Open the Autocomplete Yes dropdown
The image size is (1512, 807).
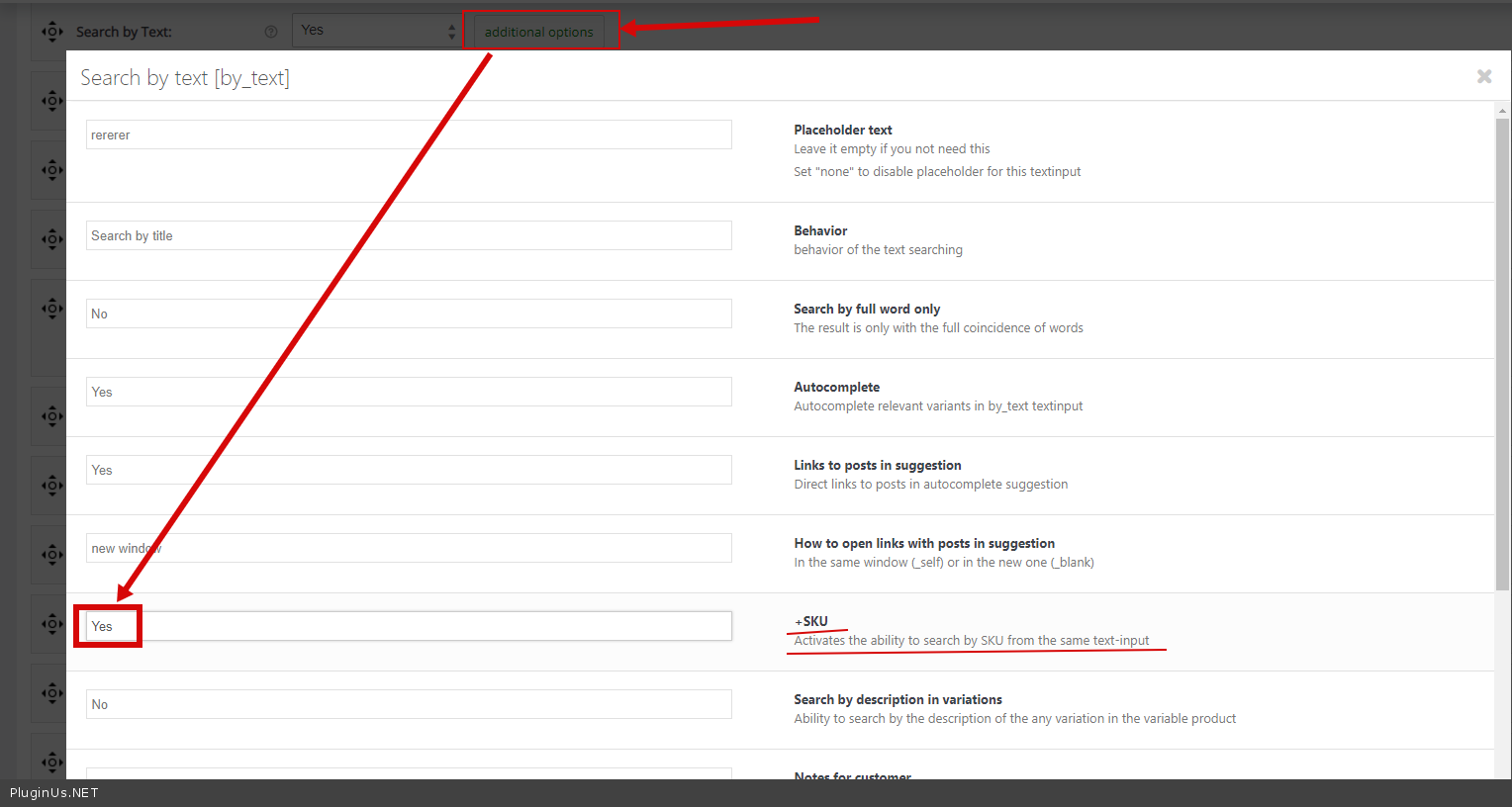409,392
